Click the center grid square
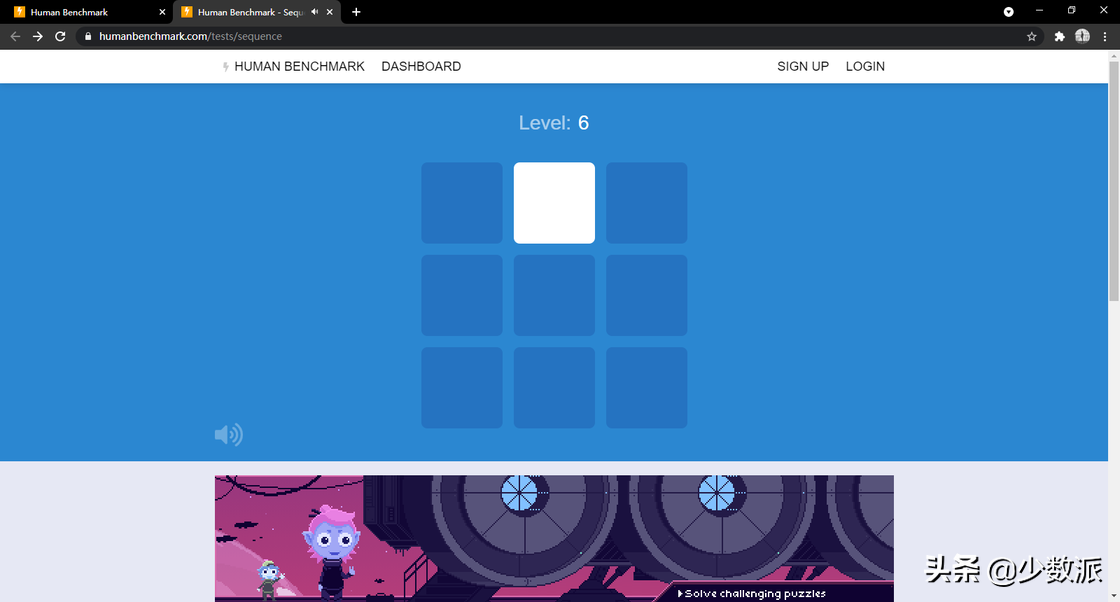The width and height of the screenshot is (1120, 602). 554,295
